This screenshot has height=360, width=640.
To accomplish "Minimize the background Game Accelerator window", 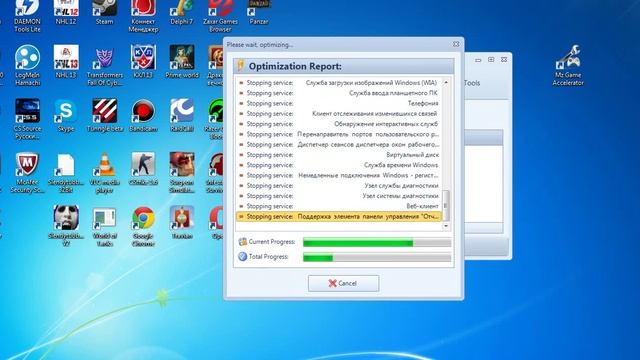I will pos(478,60).
